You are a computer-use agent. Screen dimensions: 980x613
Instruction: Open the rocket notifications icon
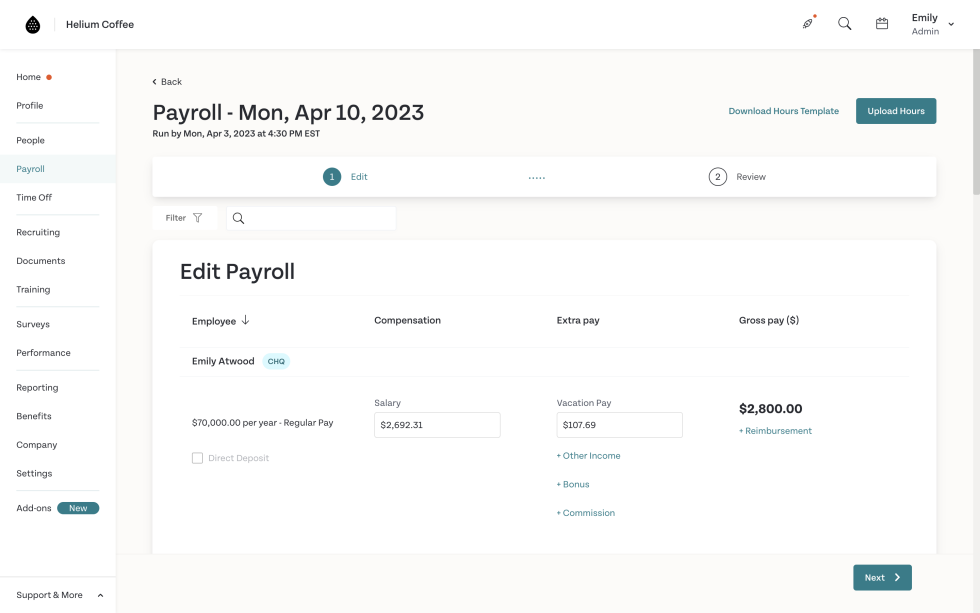808,24
